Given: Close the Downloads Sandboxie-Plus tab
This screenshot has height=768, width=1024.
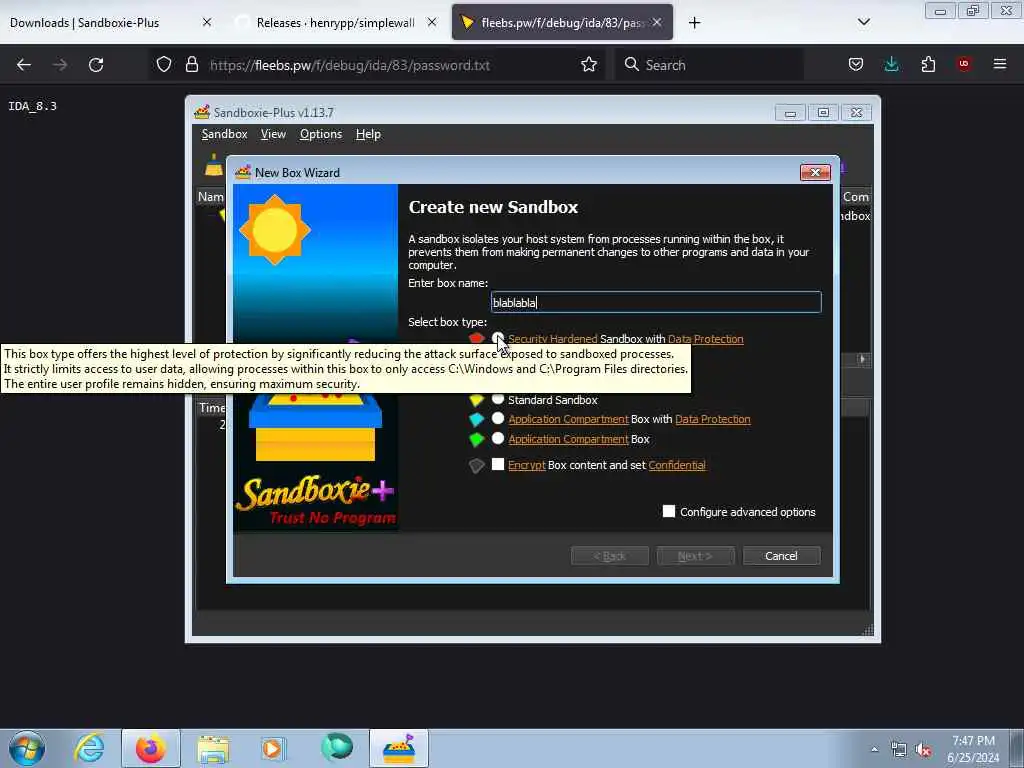Looking at the screenshot, I should (206, 22).
